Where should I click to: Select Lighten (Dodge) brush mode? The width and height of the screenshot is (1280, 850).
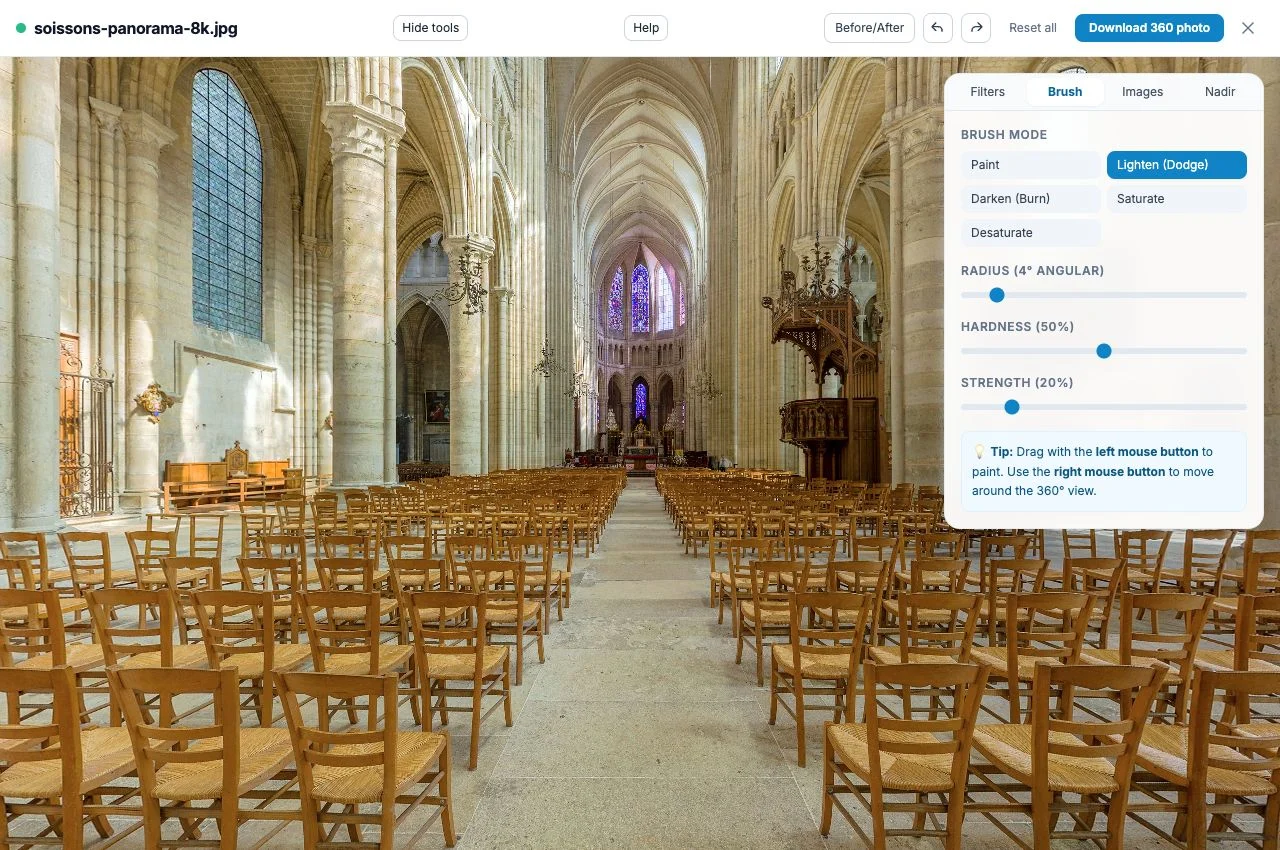click(x=1177, y=165)
